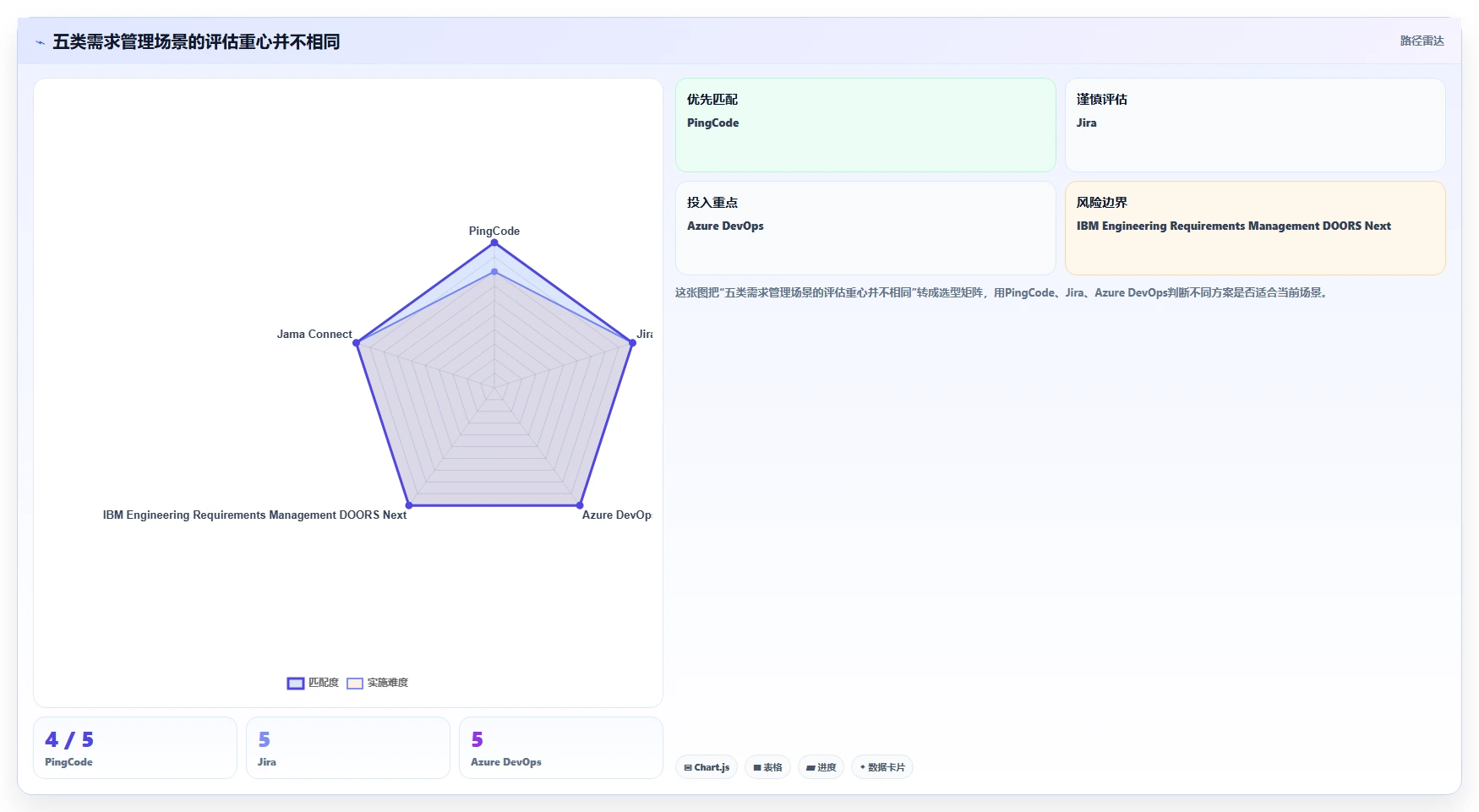Click the Jira vertex data point
The width and height of the screenshot is (1479, 812).
click(x=632, y=343)
